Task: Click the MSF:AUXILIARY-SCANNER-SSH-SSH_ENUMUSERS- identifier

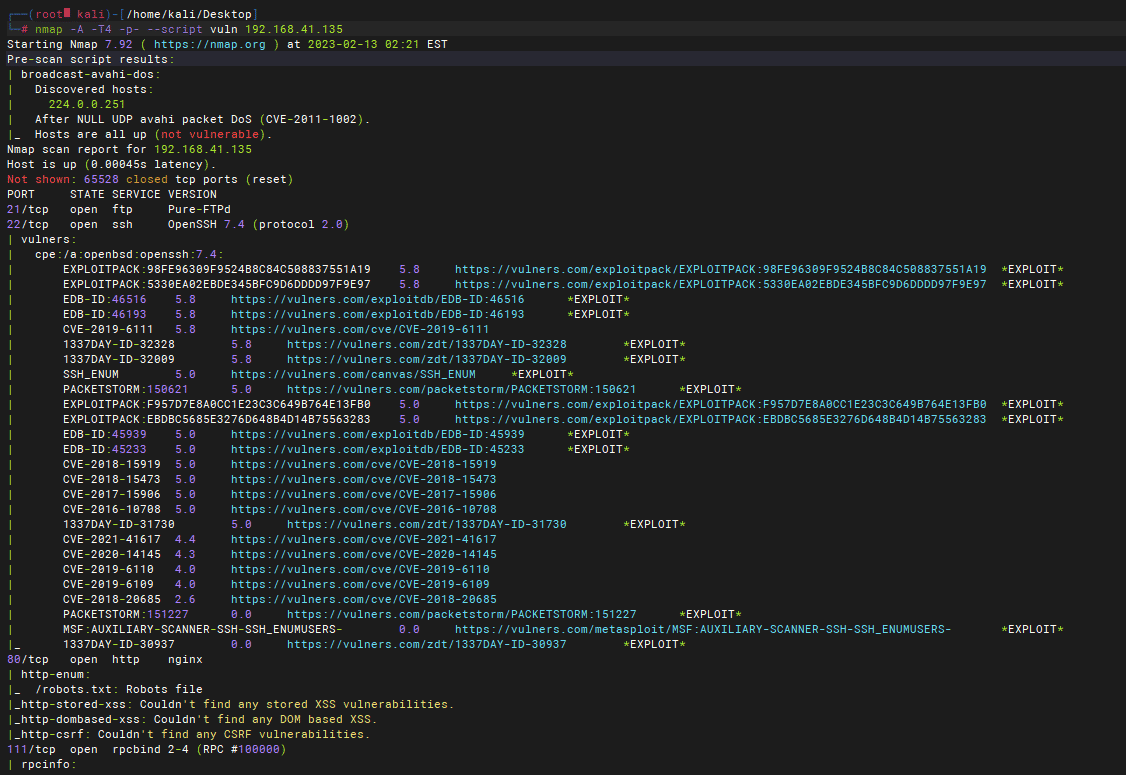Action: click(203, 630)
